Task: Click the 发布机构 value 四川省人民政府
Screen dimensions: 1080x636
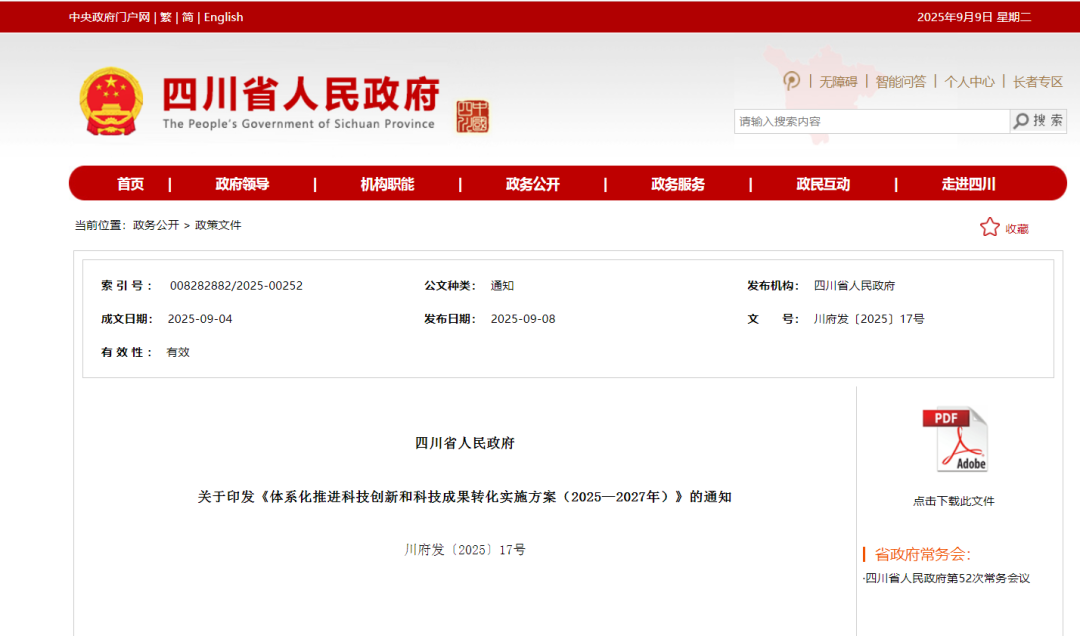Action: (855, 285)
